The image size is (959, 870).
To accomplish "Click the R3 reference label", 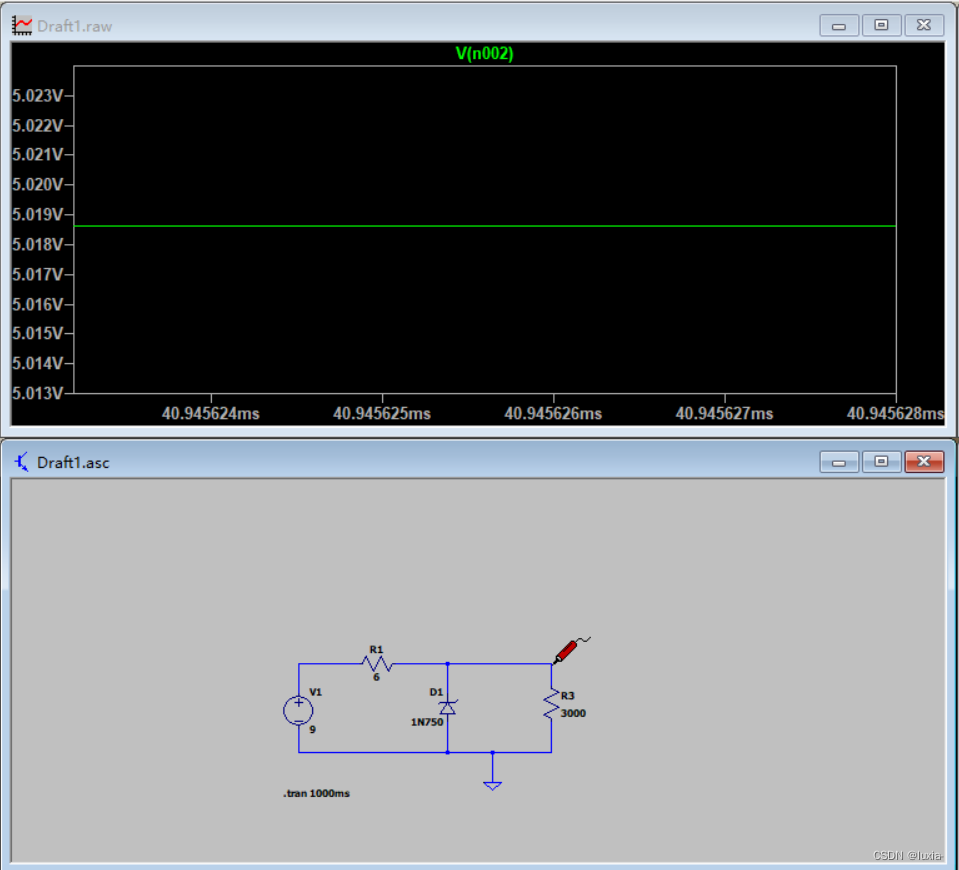I will pyautogui.click(x=568, y=696).
